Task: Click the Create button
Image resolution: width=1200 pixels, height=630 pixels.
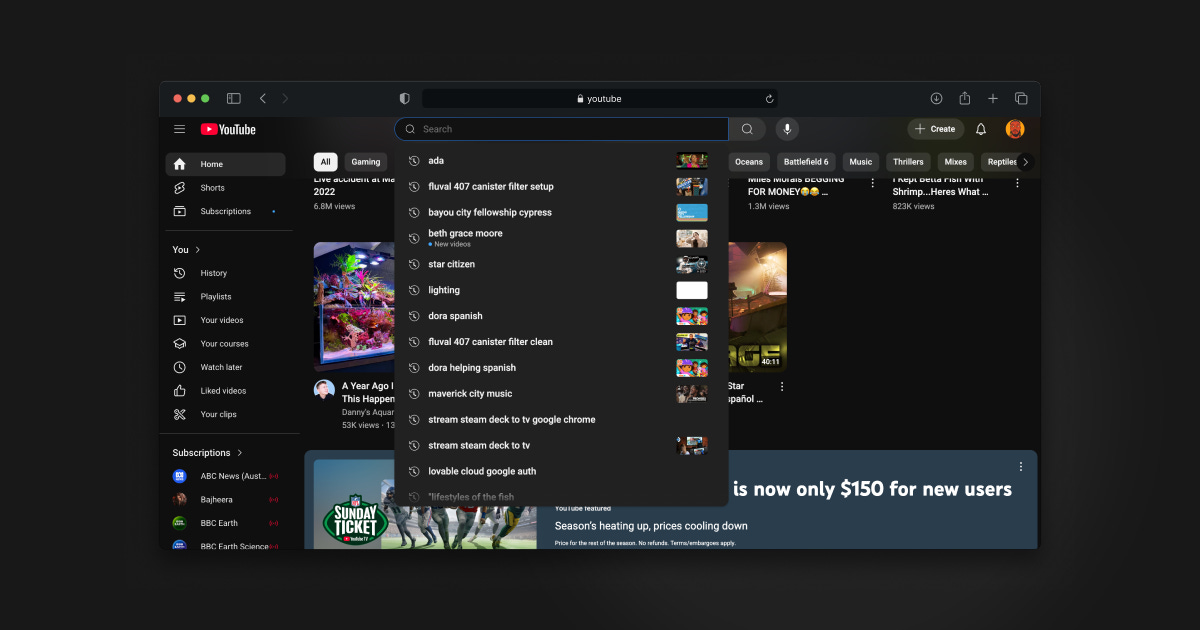Action: [935, 129]
